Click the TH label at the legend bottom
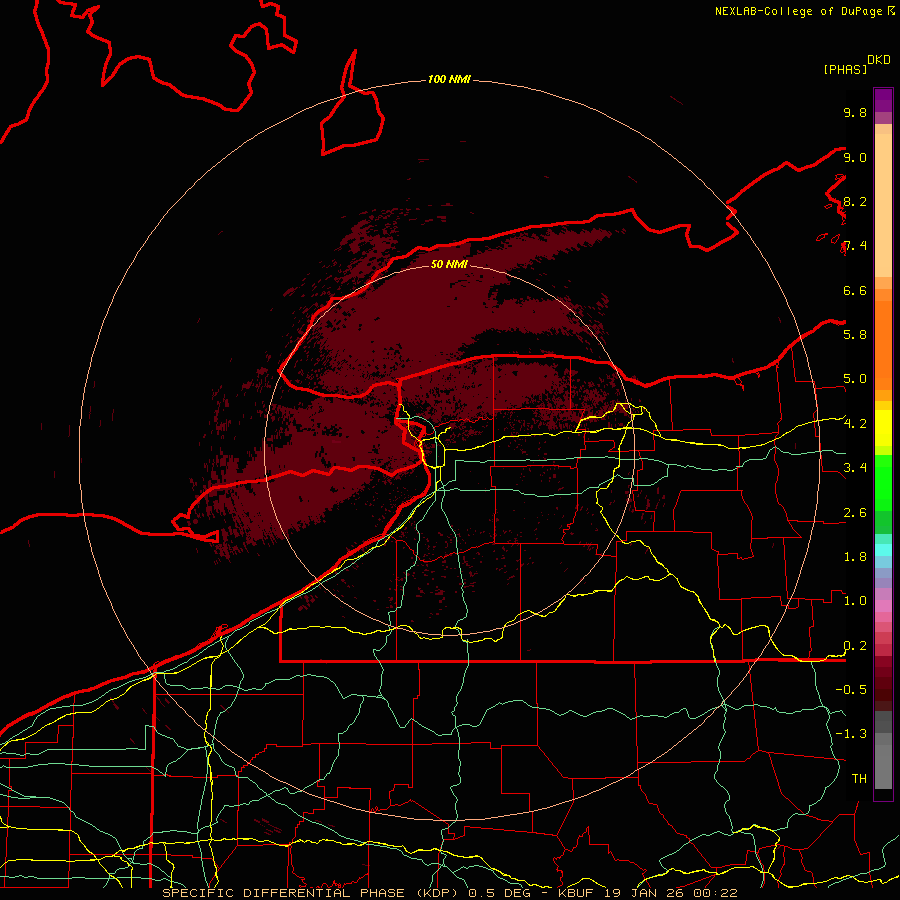This screenshot has width=900, height=900. [859, 778]
